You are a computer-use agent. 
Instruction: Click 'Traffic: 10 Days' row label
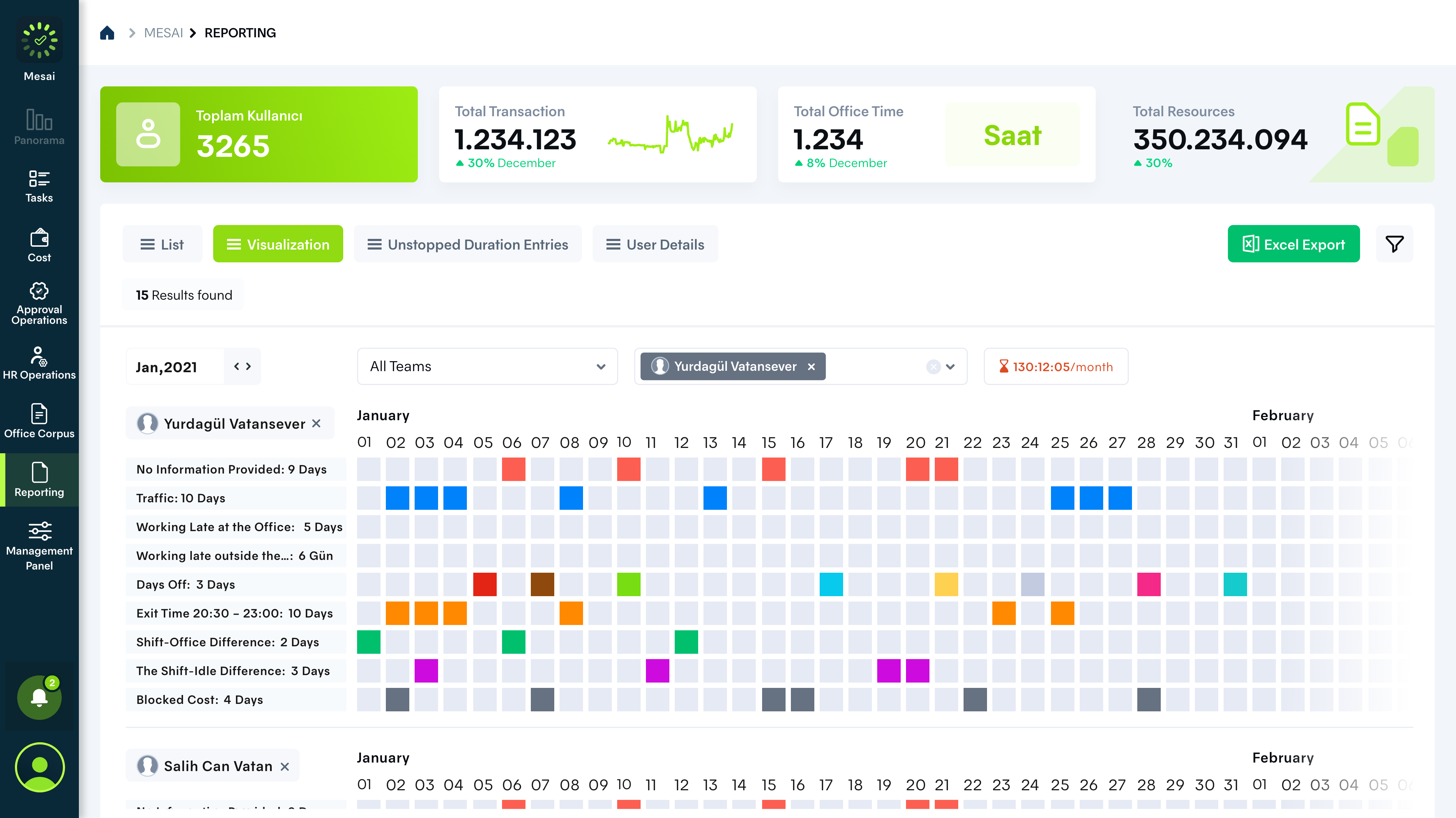click(236, 498)
